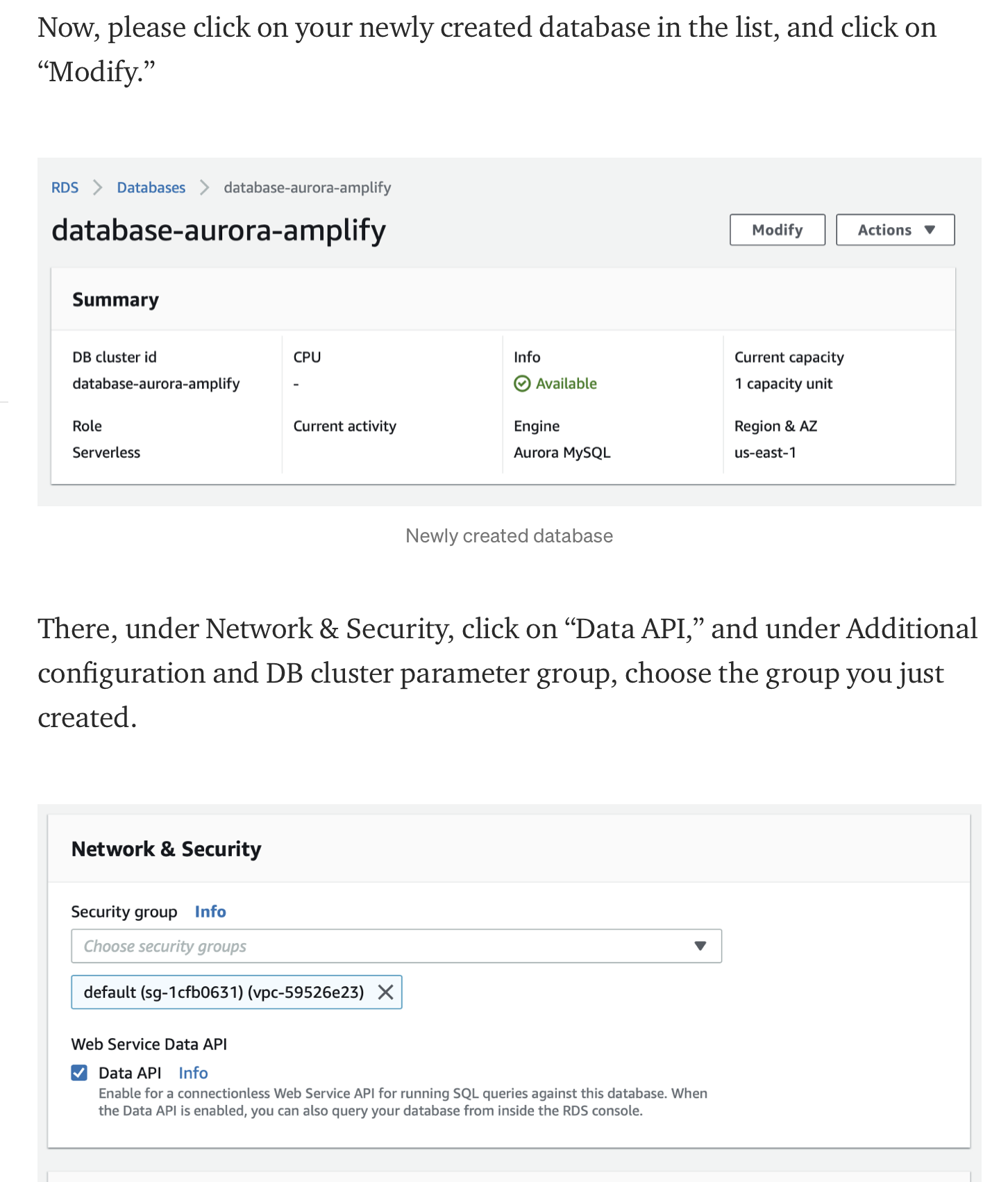
Task: Click the Newly created database caption
Action: point(509,536)
